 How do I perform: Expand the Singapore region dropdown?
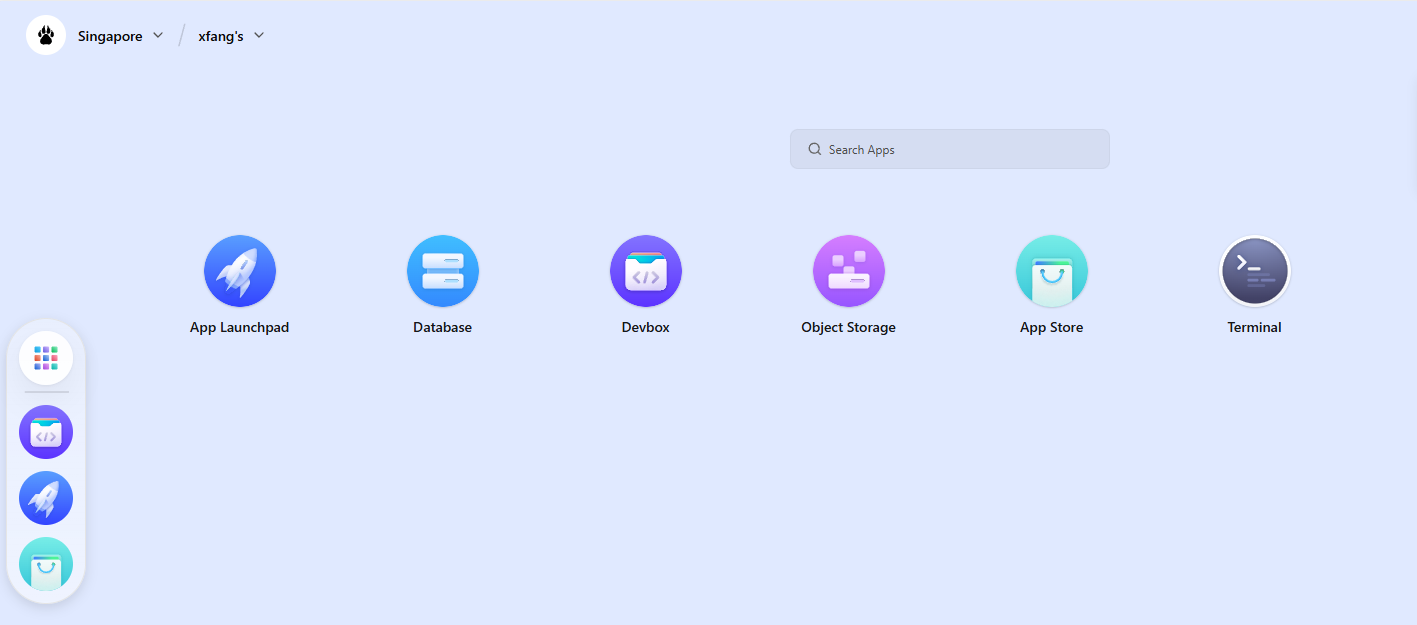click(158, 36)
